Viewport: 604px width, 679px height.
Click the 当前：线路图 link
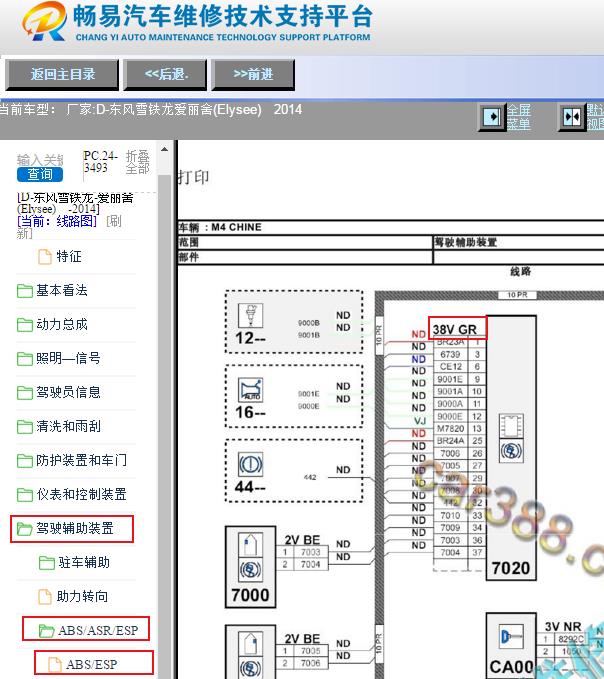tap(57, 221)
